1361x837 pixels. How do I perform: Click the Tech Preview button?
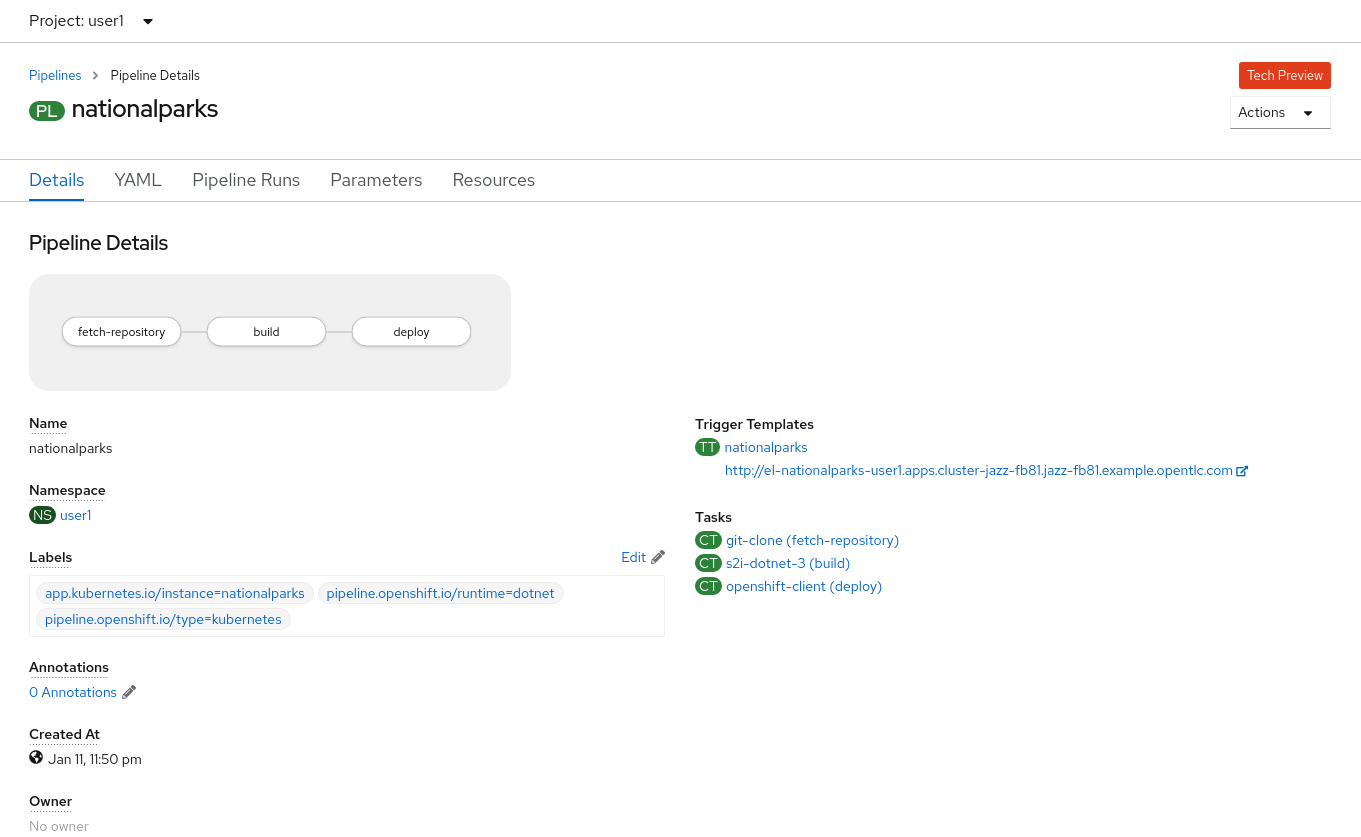(1284, 75)
